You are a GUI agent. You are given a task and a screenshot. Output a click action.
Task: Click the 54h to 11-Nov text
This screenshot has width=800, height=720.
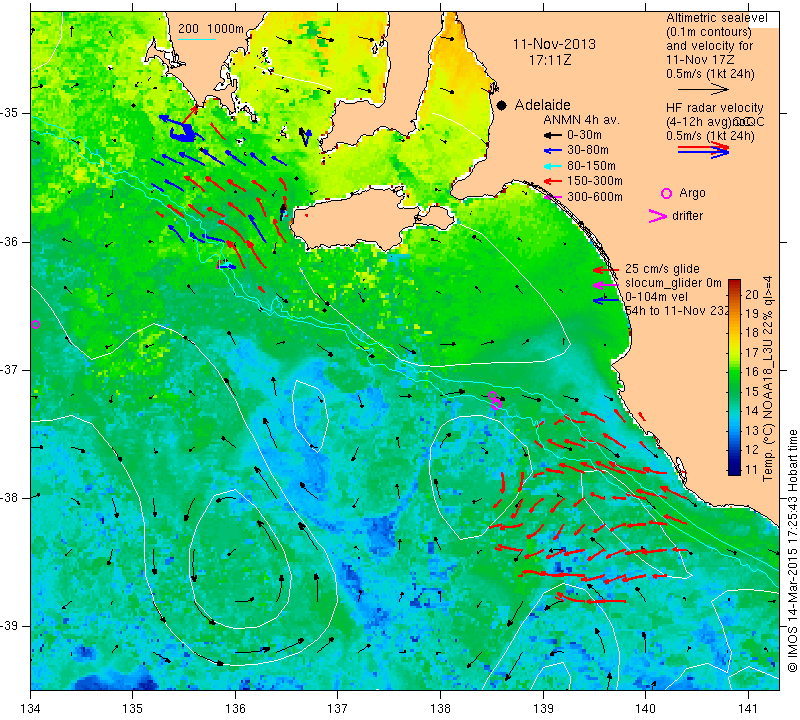tap(677, 311)
